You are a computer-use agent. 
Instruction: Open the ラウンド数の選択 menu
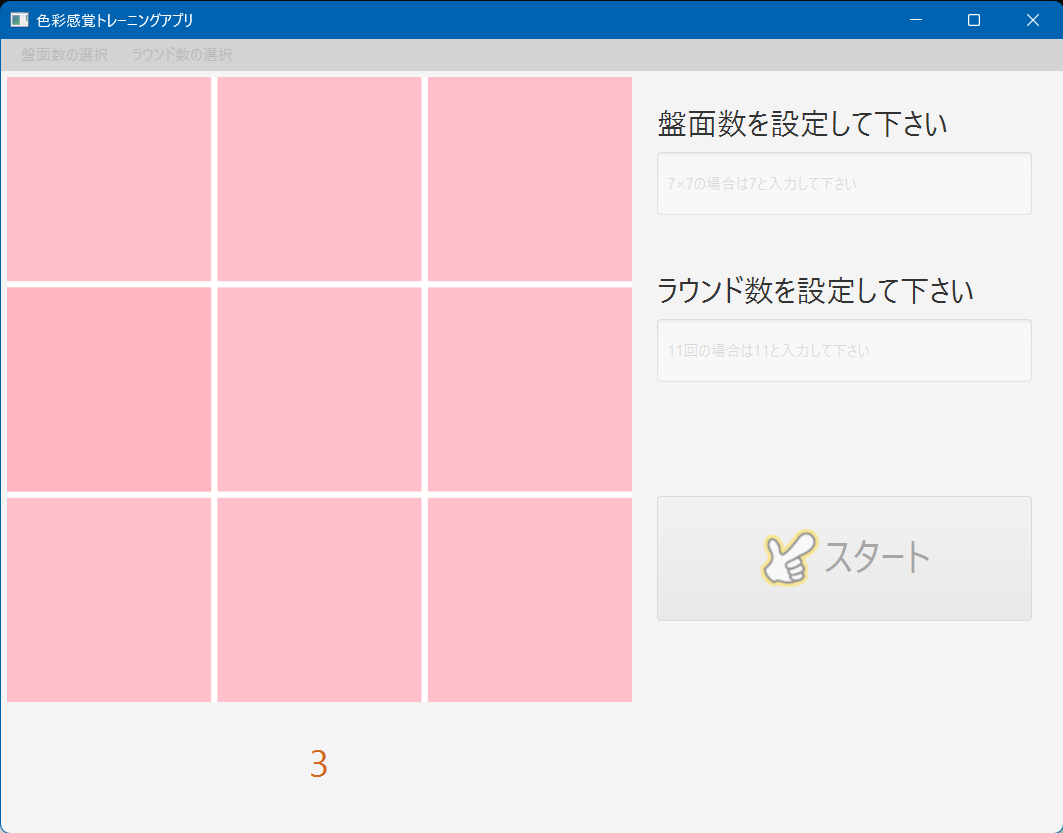pos(181,55)
